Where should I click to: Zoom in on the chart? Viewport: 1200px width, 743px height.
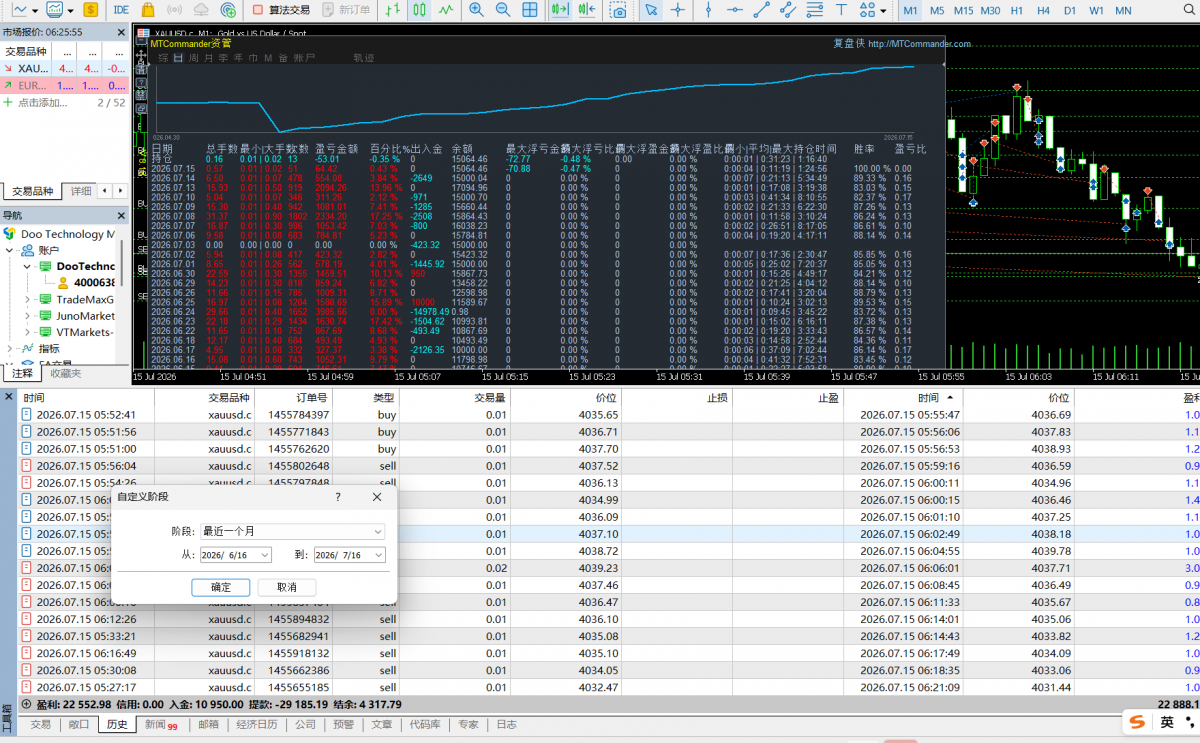coord(476,10)
